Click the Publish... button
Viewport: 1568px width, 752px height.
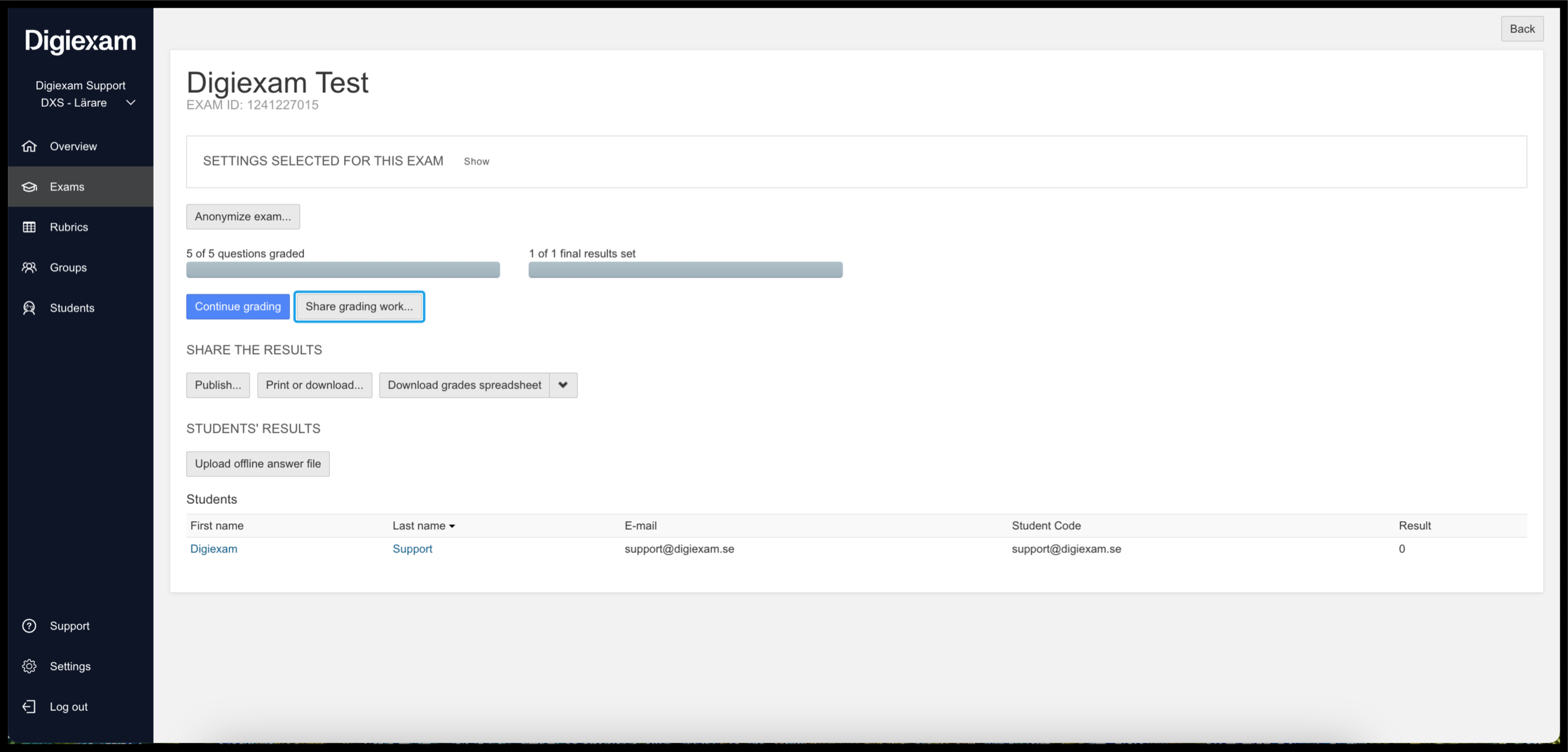pos(218,385)
